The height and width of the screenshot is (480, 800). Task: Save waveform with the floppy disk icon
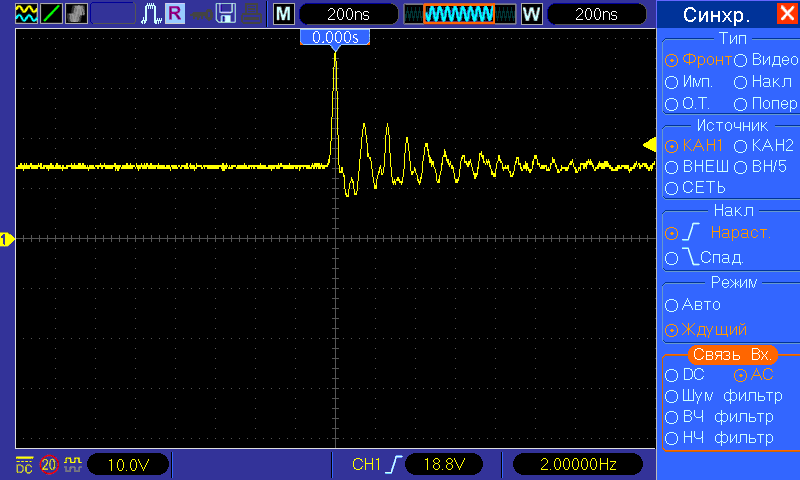click(226, 14)
